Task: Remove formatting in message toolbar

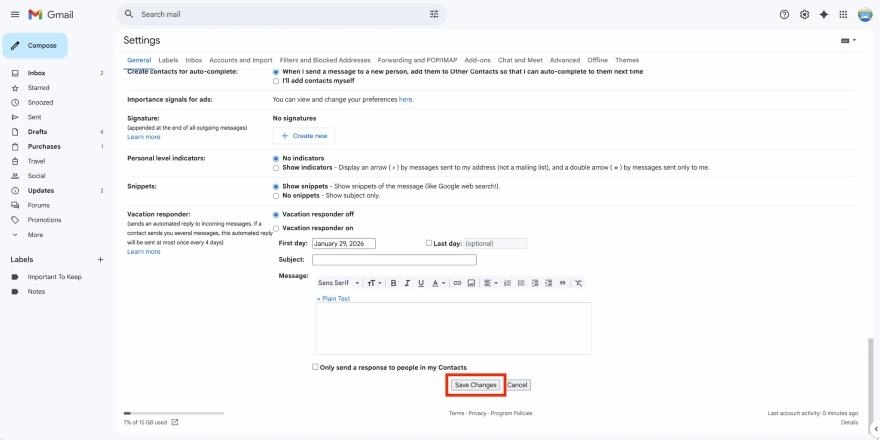Action: pos(579,283)
